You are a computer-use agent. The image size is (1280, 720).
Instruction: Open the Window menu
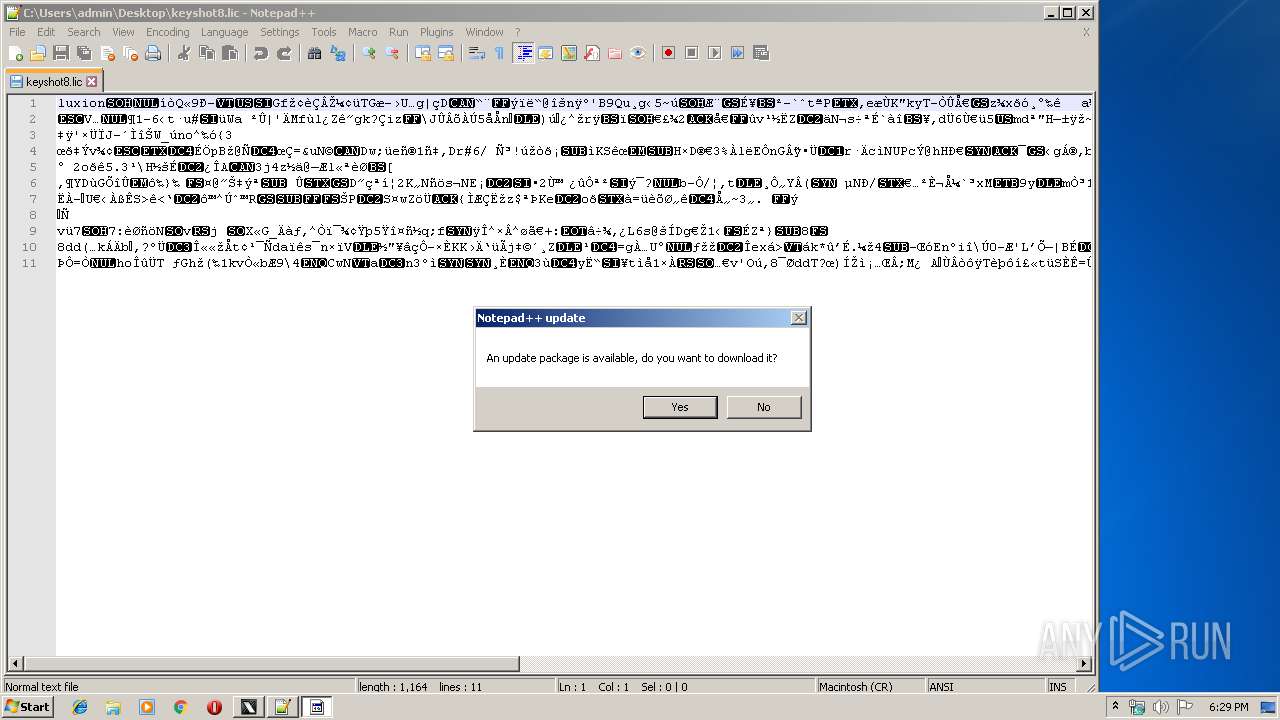tap(485, 32)
